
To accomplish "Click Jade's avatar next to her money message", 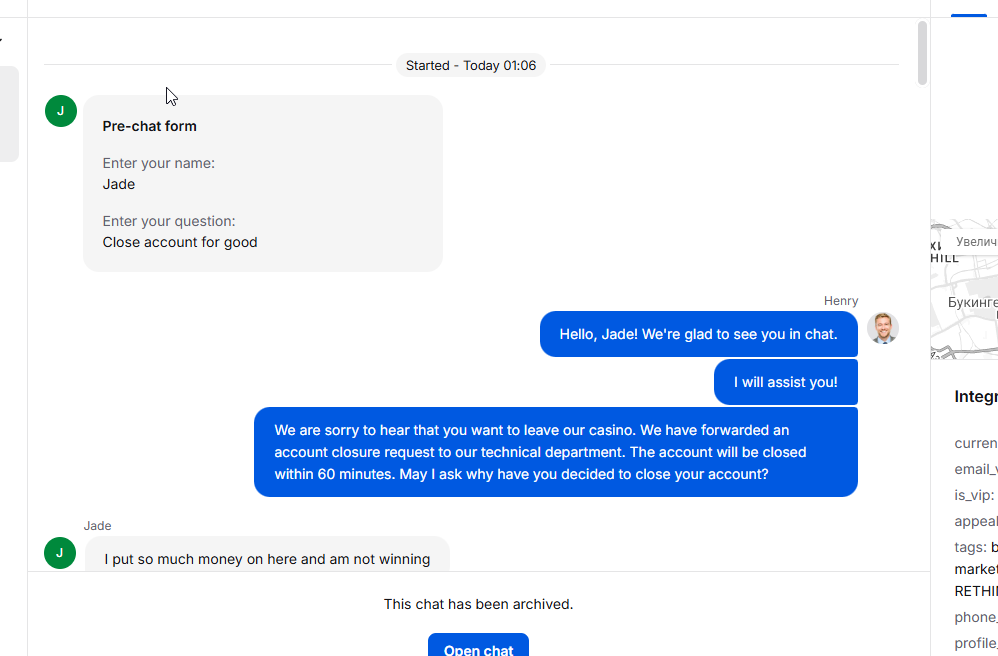I will click(x=60, y=553).
